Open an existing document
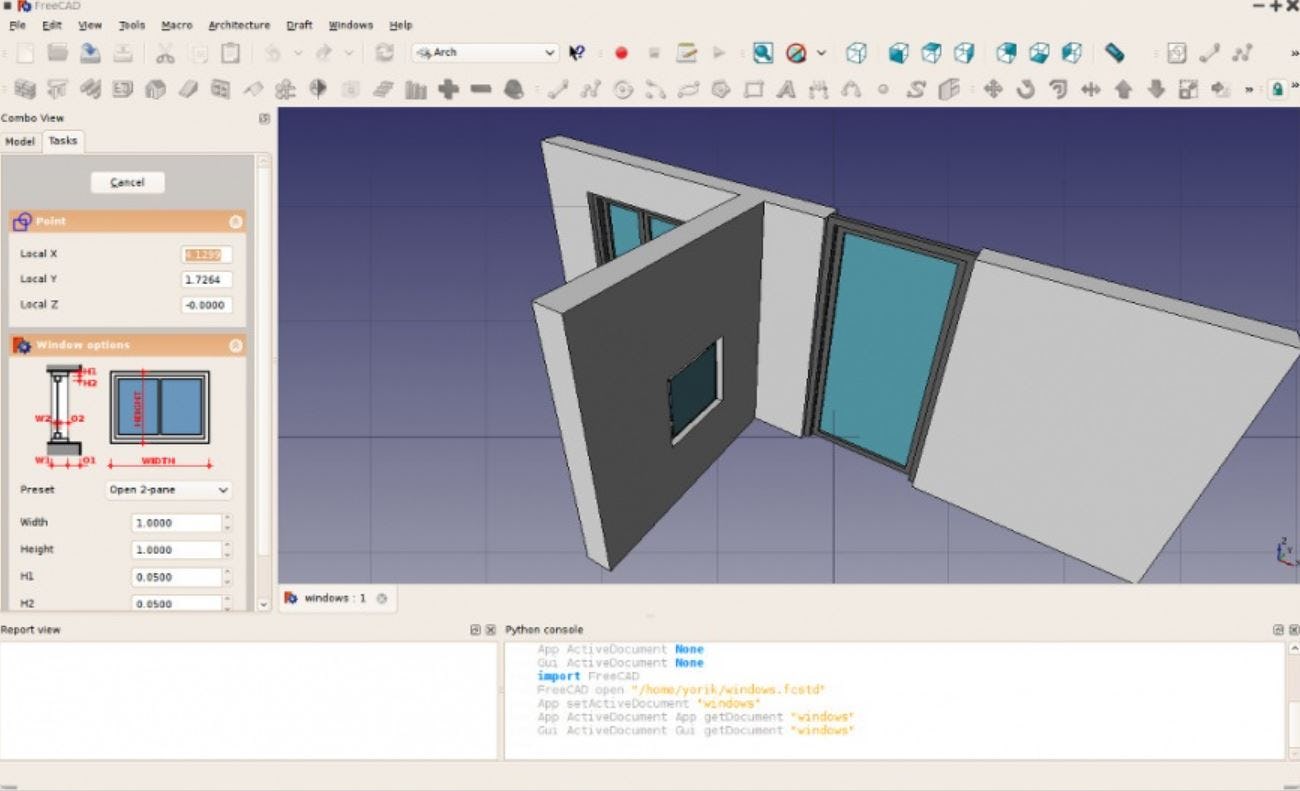Screen dimensions: 1300x791 coord(57,52)
